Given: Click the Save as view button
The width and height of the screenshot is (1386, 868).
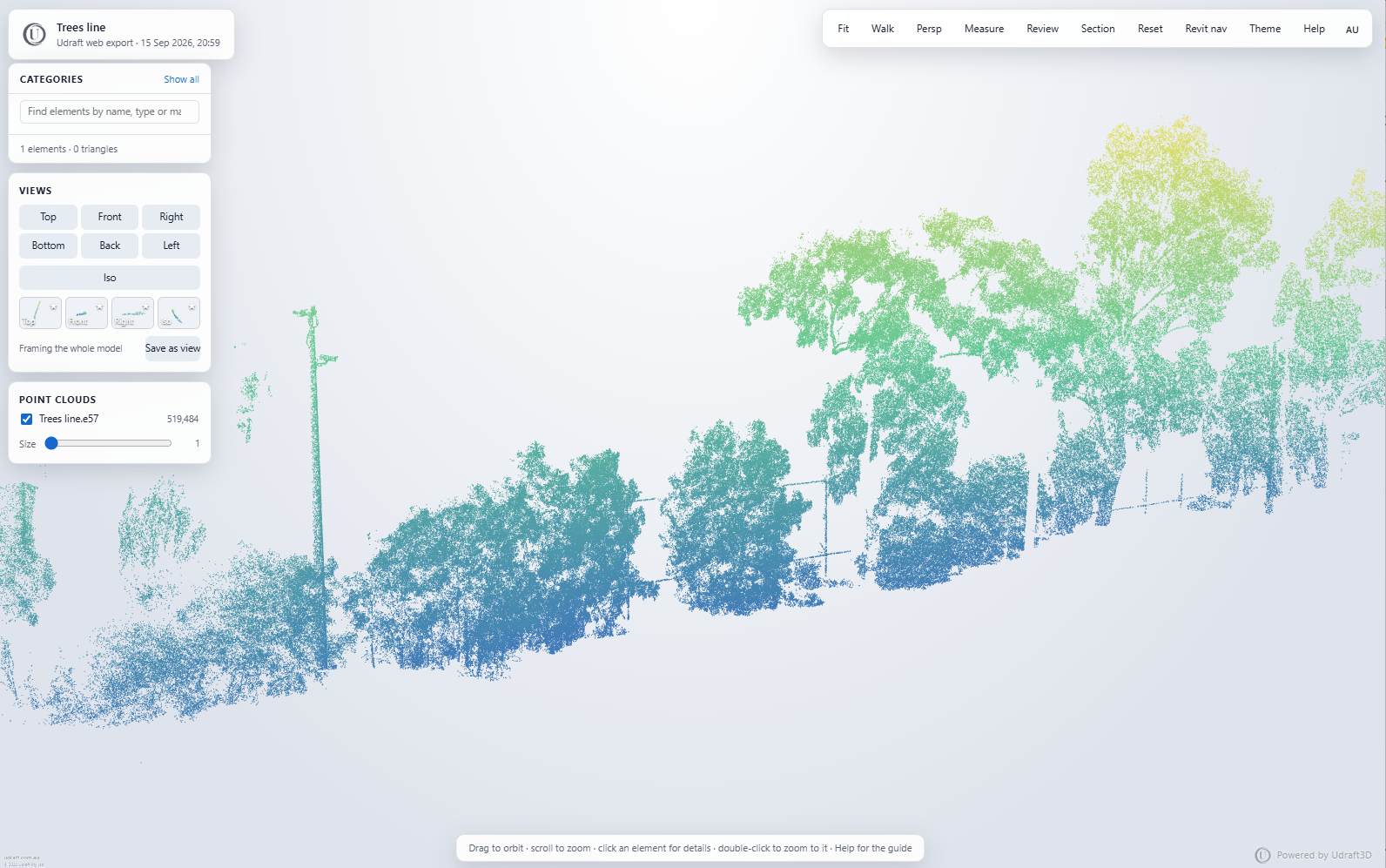Looking at the screenshot, I should pos(172,348).
